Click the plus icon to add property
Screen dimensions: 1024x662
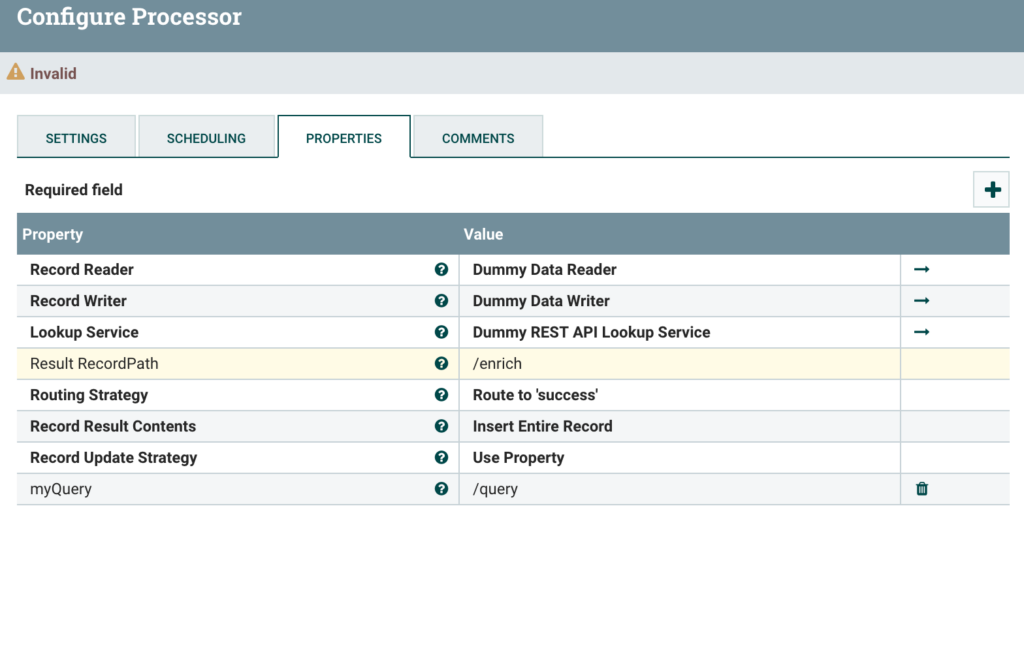[x=992, y=190]
